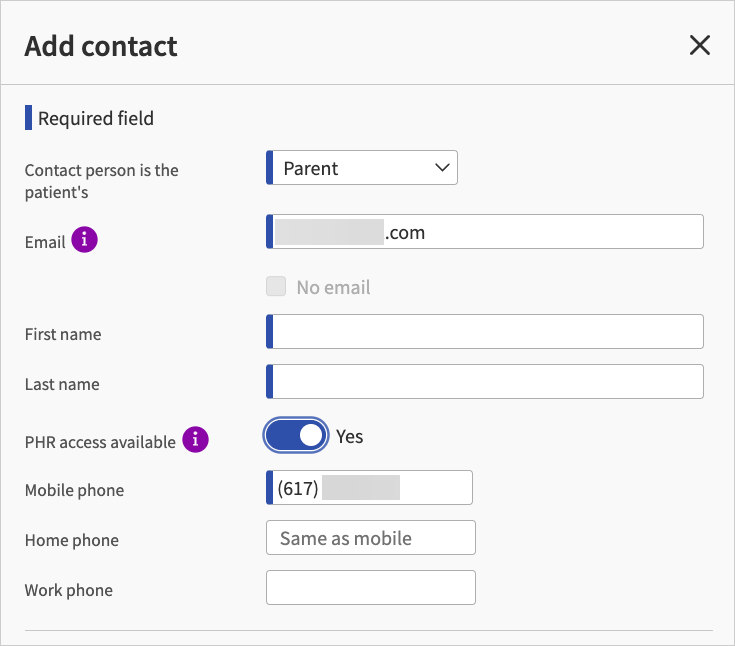Image resolution: width=735 pixels, height=646 pixels.
Task: Click the Contact person is the patient's label
Action: (x=101, y=180)
